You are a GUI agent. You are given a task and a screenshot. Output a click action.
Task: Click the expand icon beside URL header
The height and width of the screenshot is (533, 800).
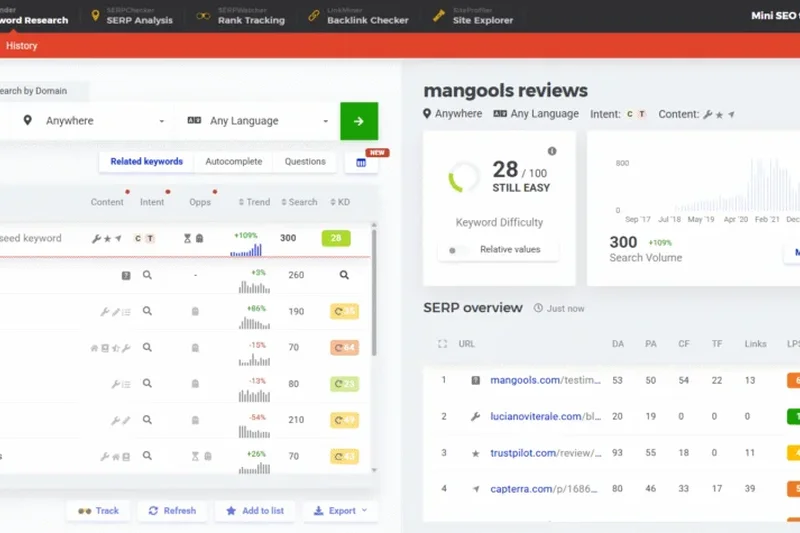(x=442, y=344)
